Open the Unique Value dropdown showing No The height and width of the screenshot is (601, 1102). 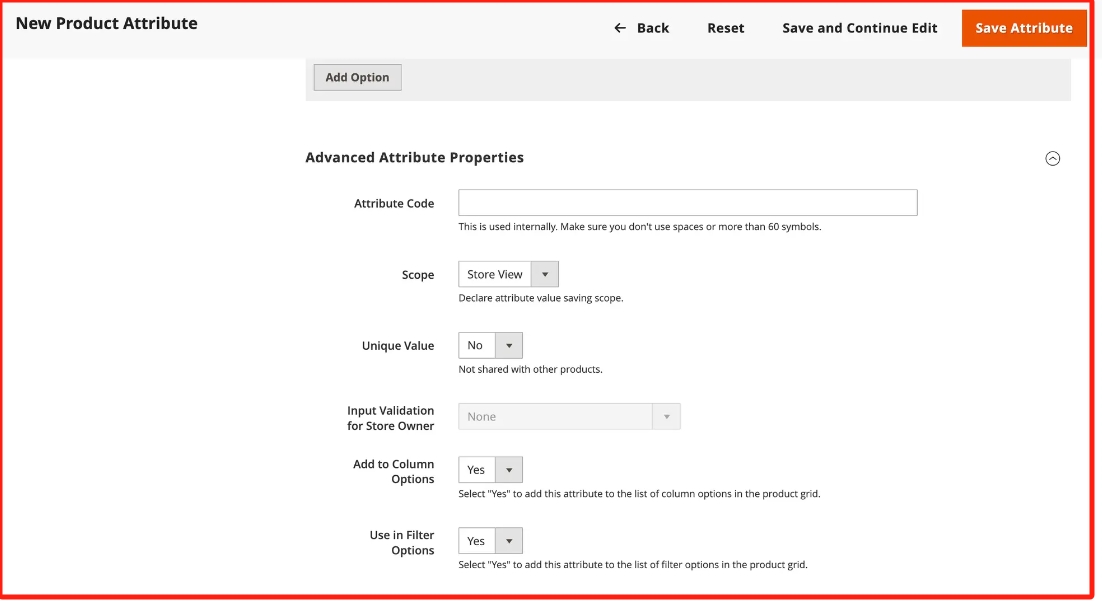pos(476,346)
